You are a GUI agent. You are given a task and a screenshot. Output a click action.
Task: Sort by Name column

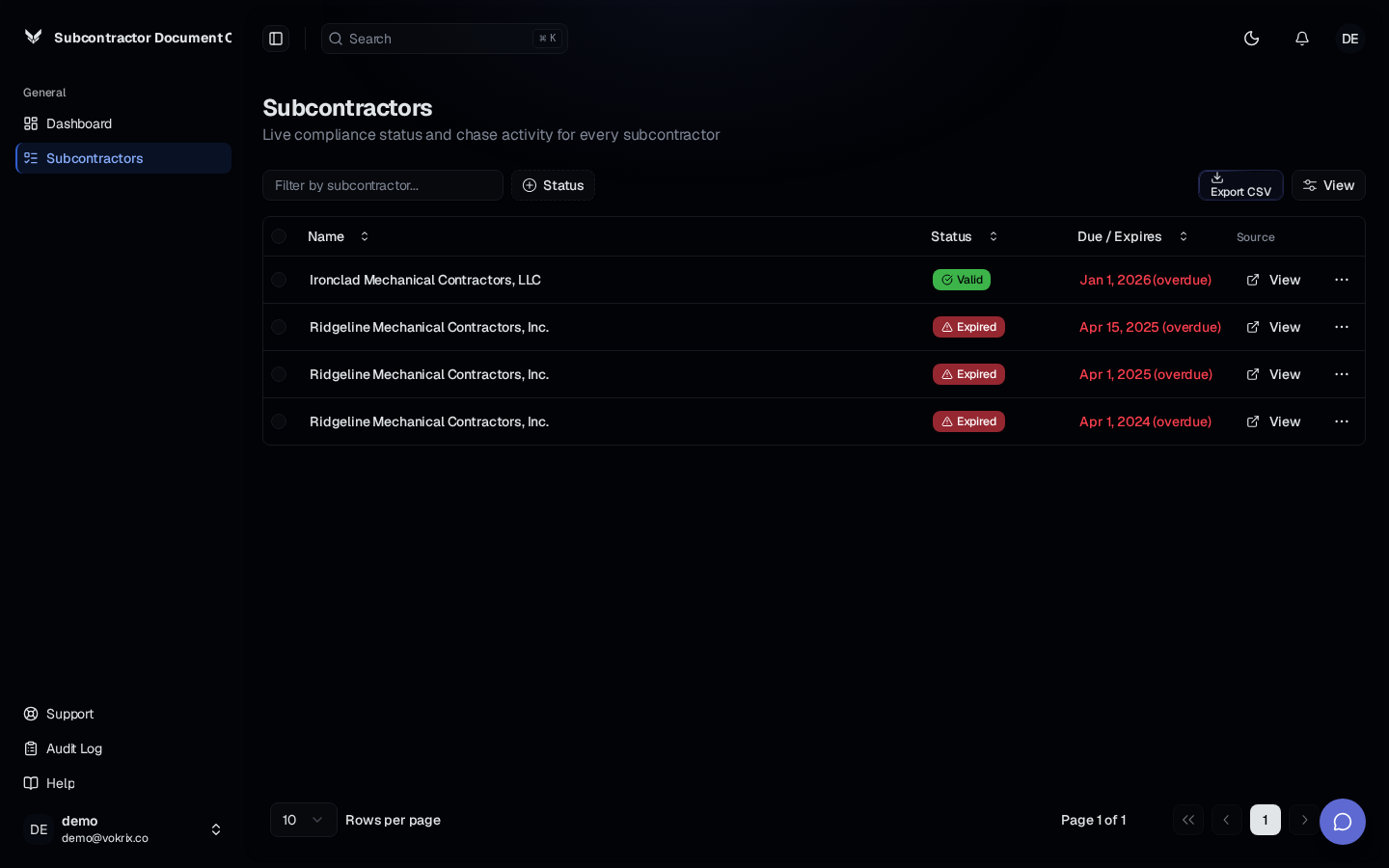point(339,236)
